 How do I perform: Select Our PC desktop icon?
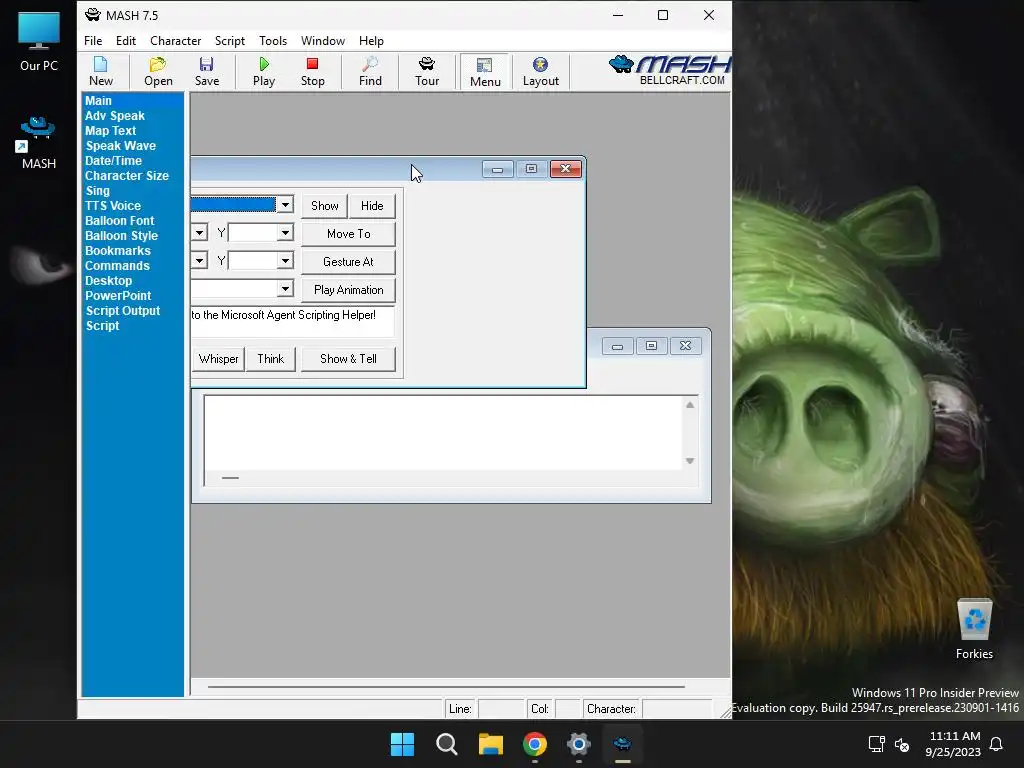[39, 42]
